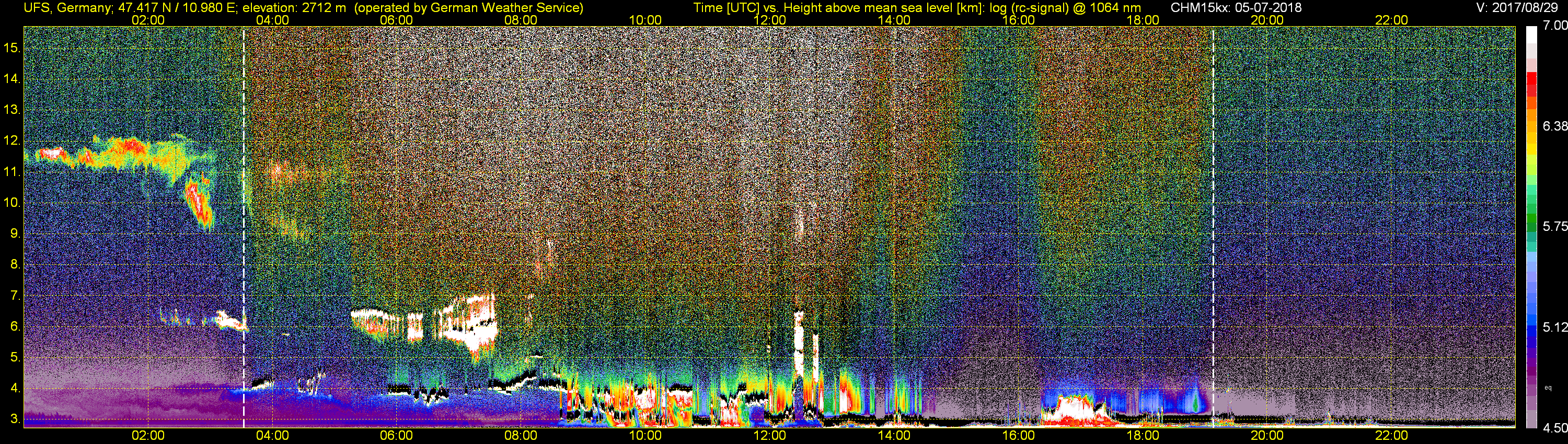Click the "6.38" colorbar value
1568x444 pixels.
[x=1554, y=126]
